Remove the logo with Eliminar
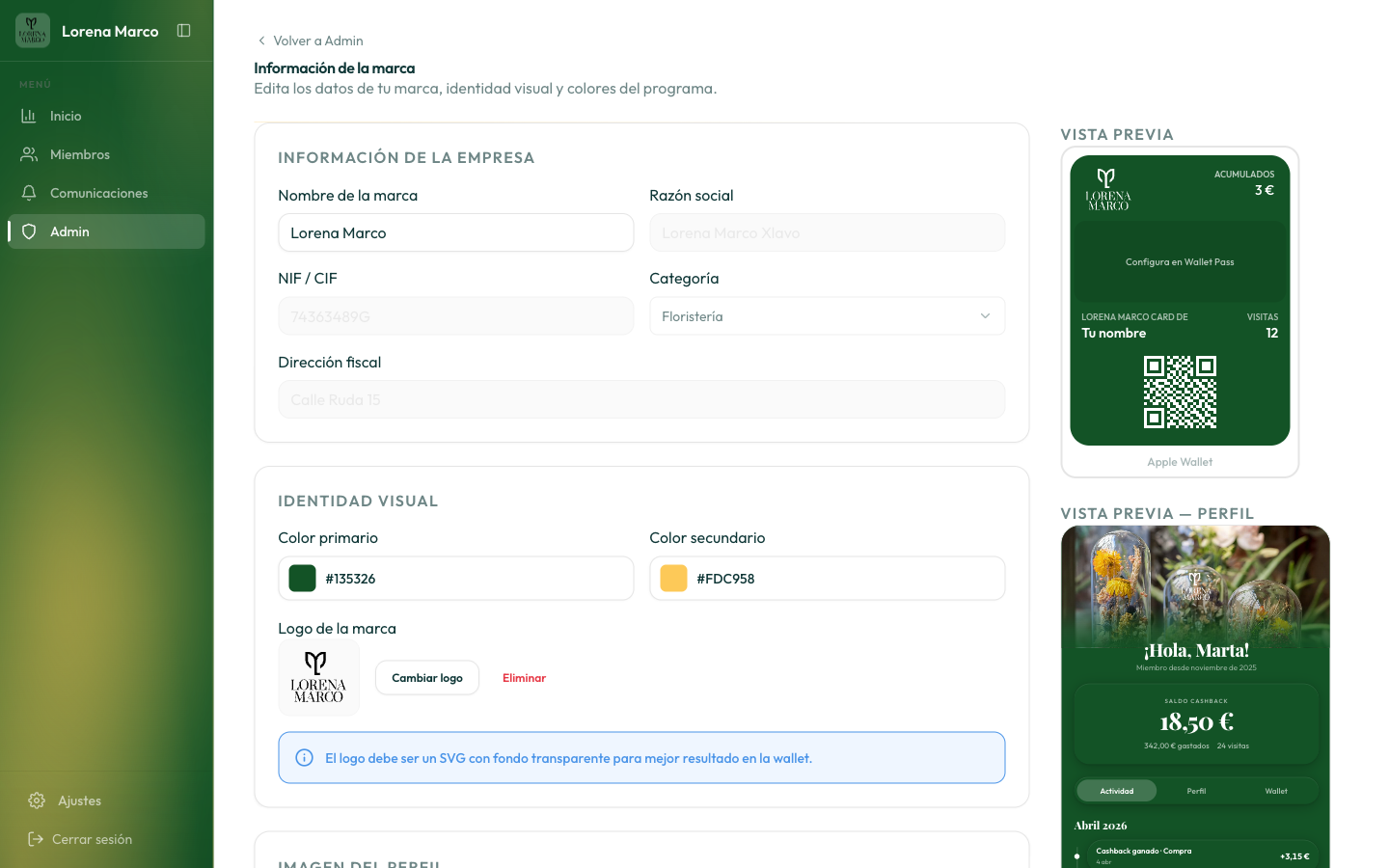This screenshot has width=1389, height=868. [x=524, y=678]
